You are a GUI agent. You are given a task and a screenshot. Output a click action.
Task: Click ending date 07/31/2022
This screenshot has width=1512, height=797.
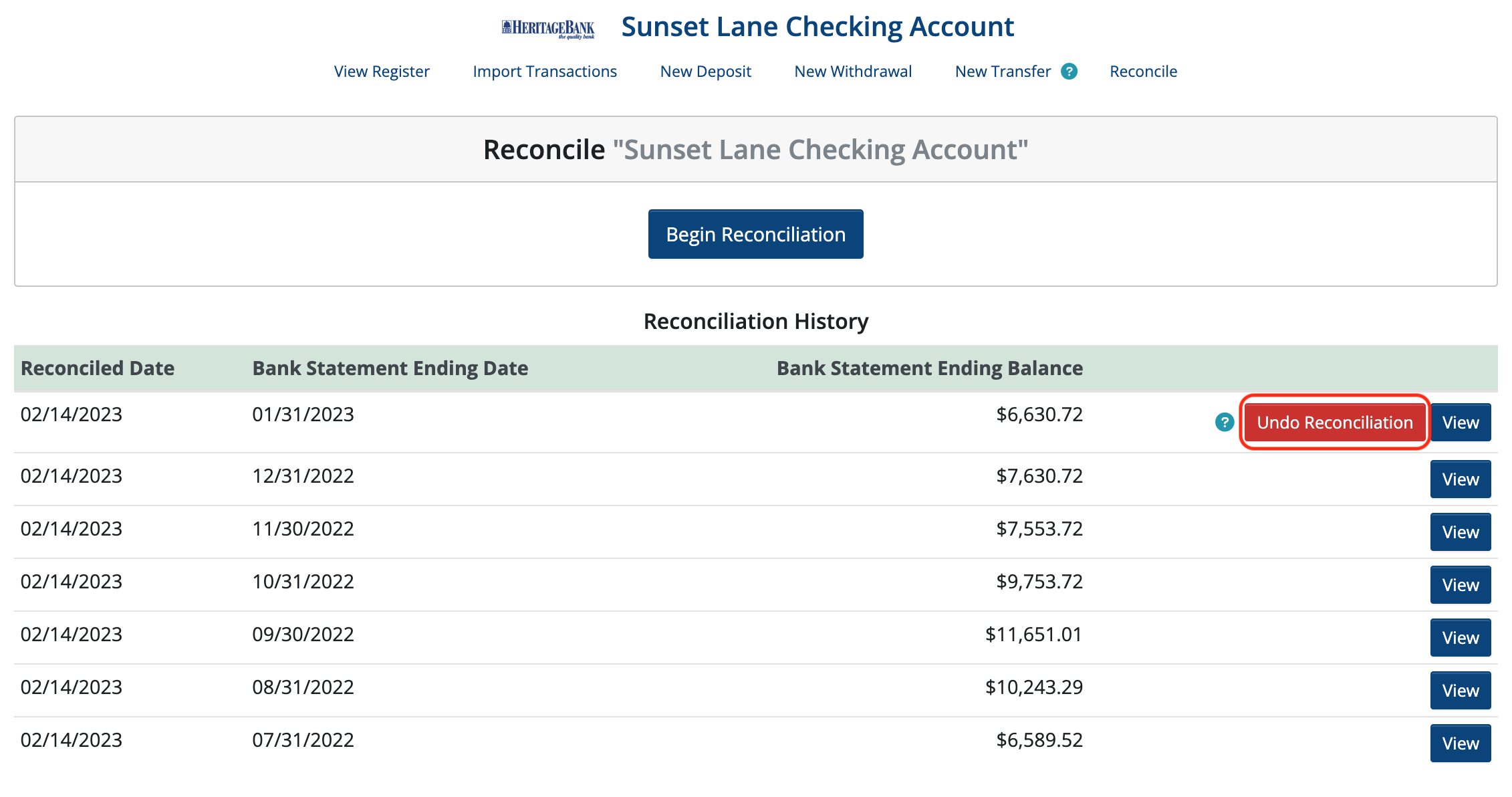click(303, 740)
